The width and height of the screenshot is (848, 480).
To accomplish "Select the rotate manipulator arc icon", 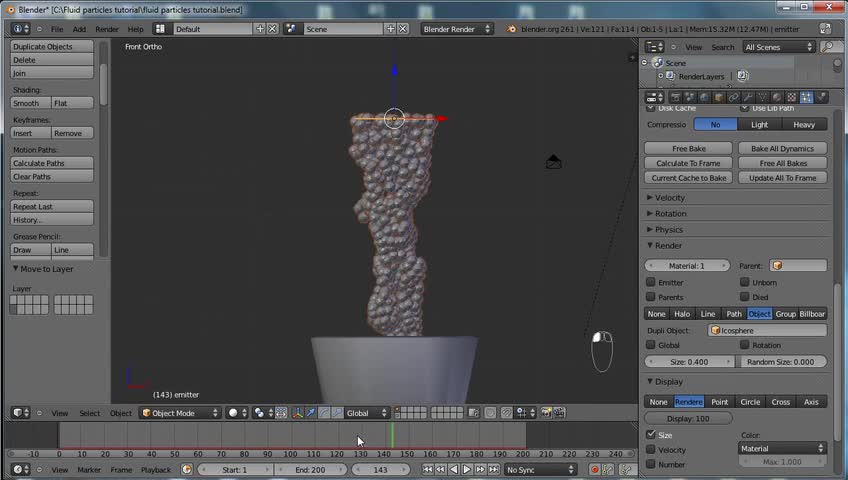I will click(324, 413).
